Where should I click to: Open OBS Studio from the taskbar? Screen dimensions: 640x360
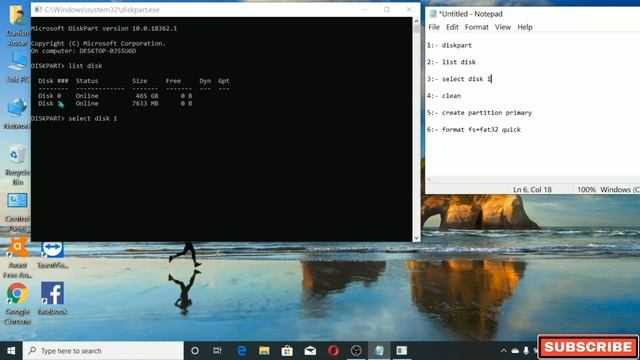point(356,351)
